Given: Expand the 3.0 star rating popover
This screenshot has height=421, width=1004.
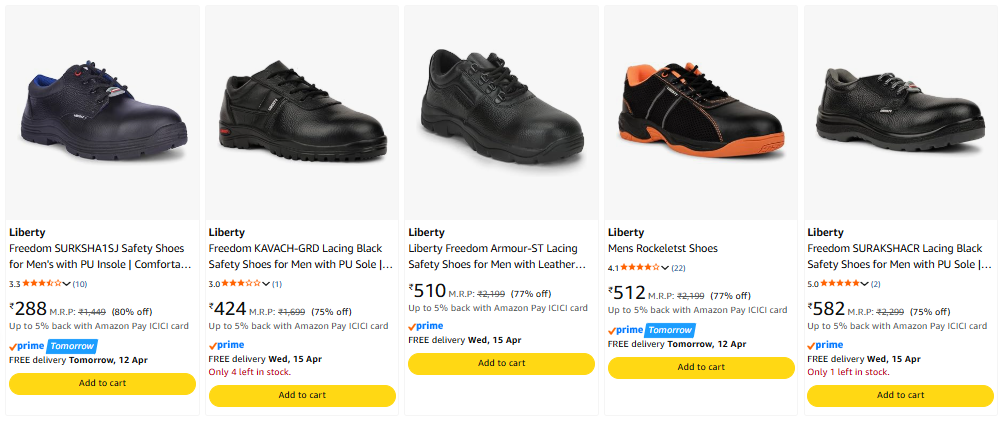Looking at the screenshot, I should (x=267, y=284).
